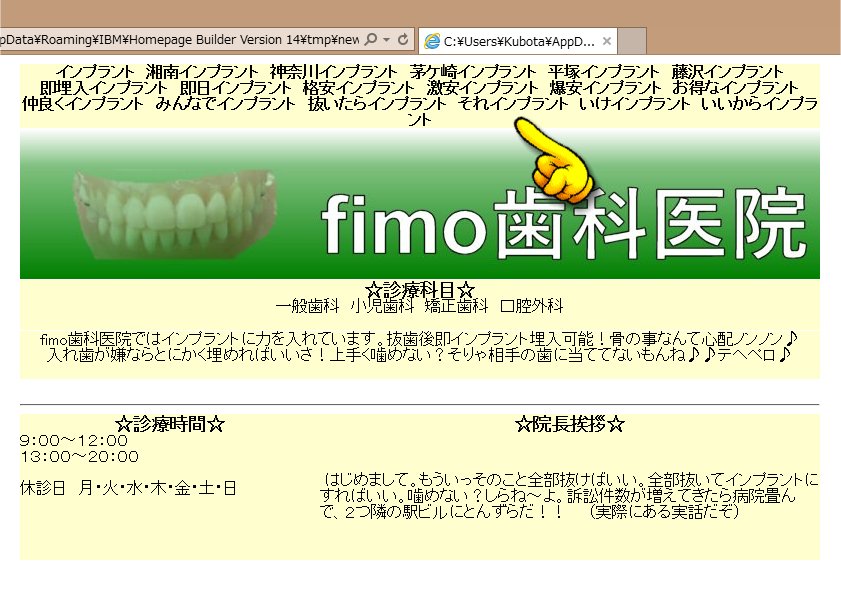Click the 茅ケ崎インプラント keyword text
This screenshot has width=841, height=613.
(x=473, y=72)
